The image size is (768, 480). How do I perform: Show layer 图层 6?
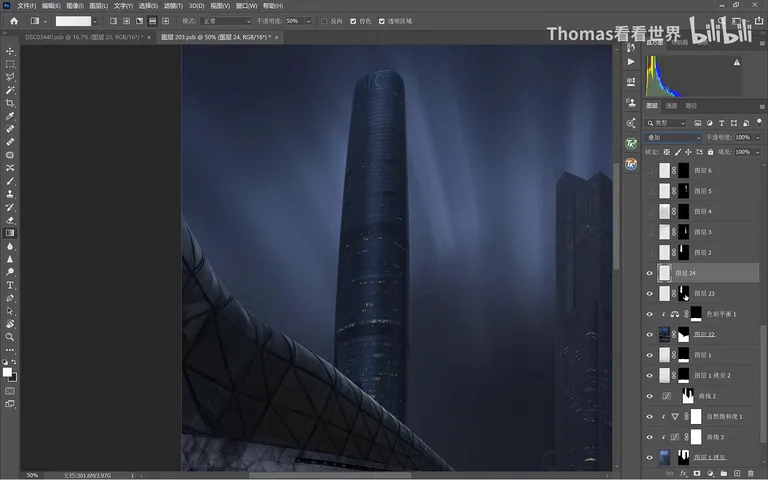(x=650, y=170)
